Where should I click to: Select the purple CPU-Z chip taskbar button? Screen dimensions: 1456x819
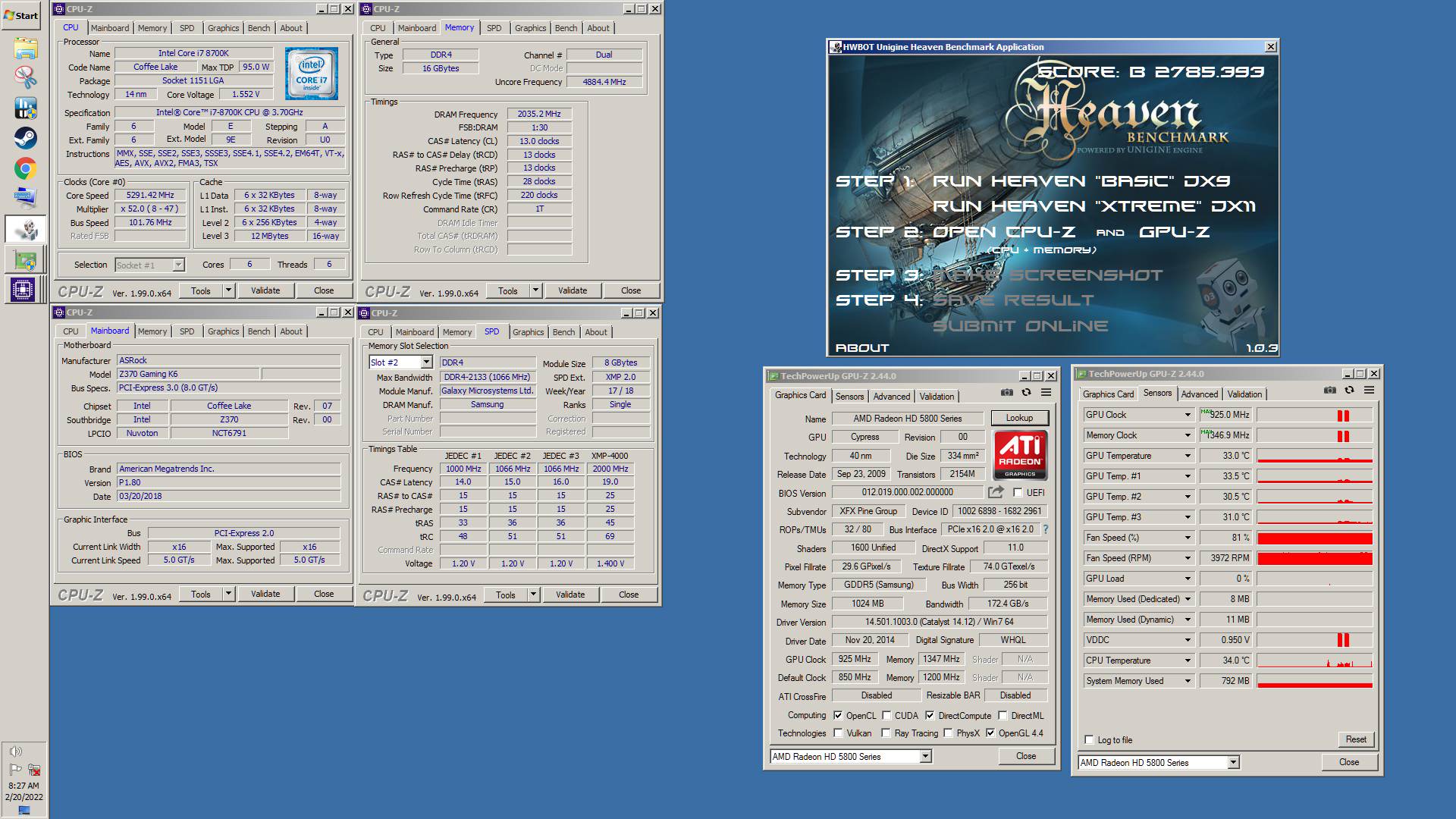point(25,290)
